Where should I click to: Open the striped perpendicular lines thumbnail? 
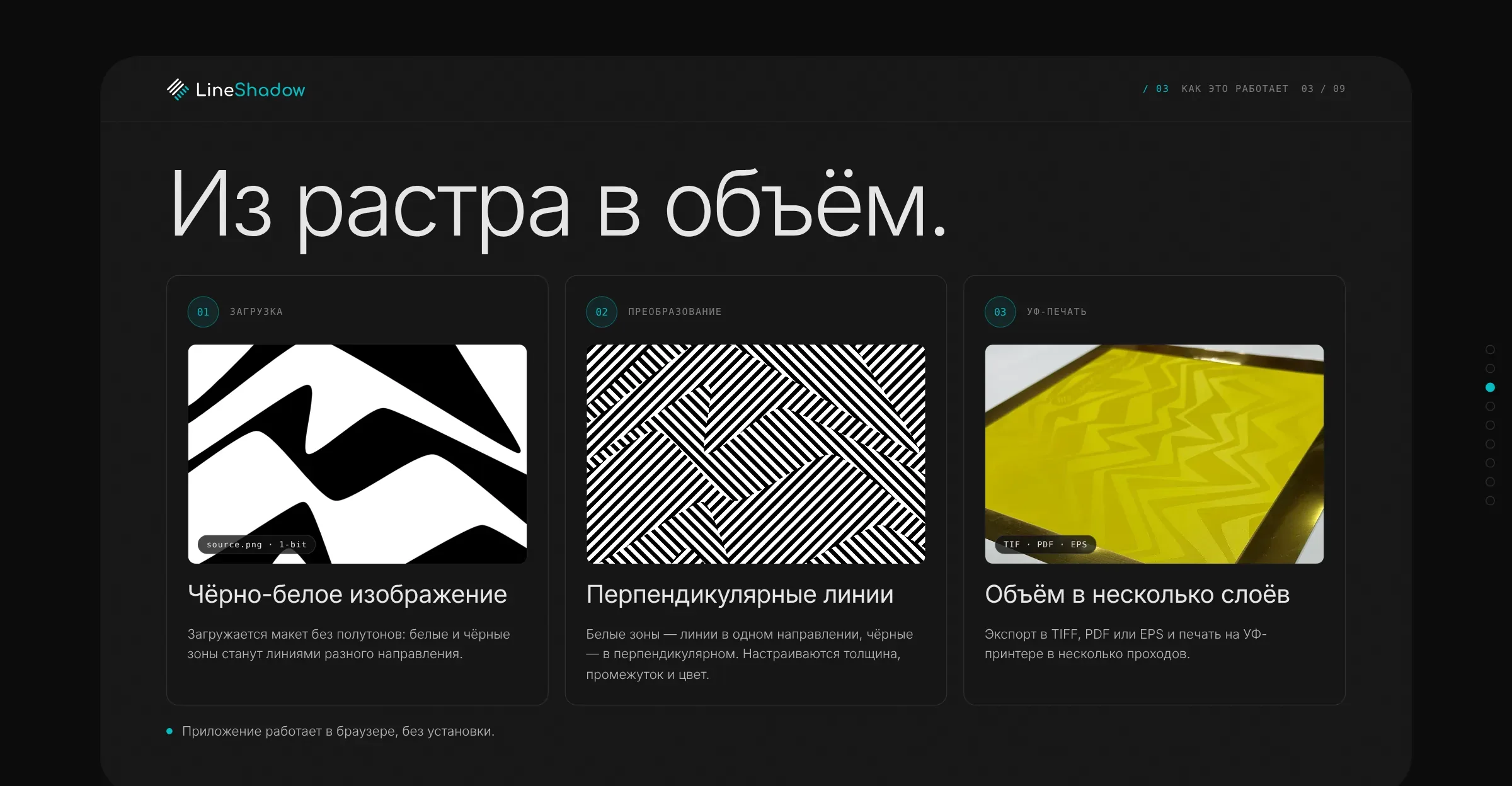click(756, 453)
